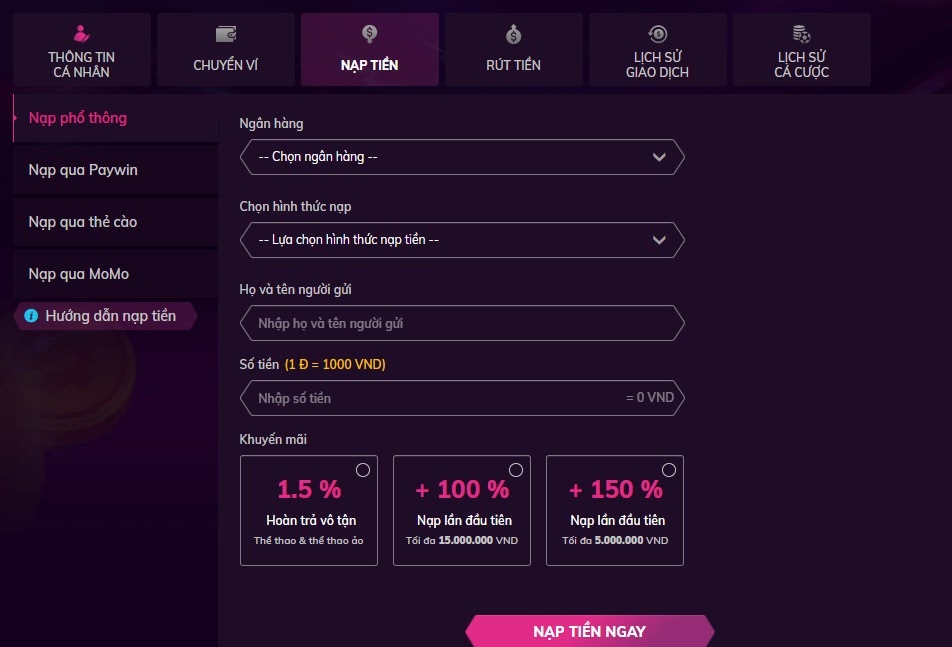This screenshot has height=647, width=952.
Task: Select the +150% first deposit promotion radio
Action: pos(669,470)
